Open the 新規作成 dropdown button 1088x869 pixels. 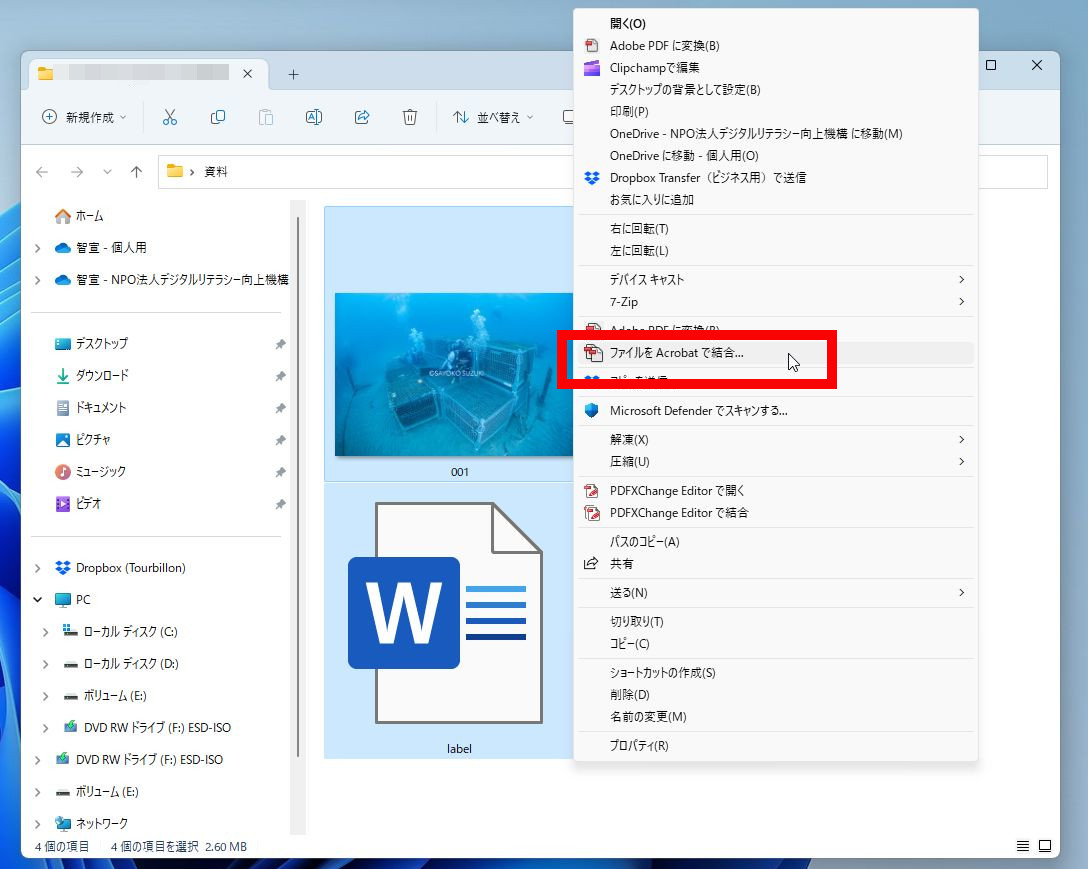(x=85, y=117)
